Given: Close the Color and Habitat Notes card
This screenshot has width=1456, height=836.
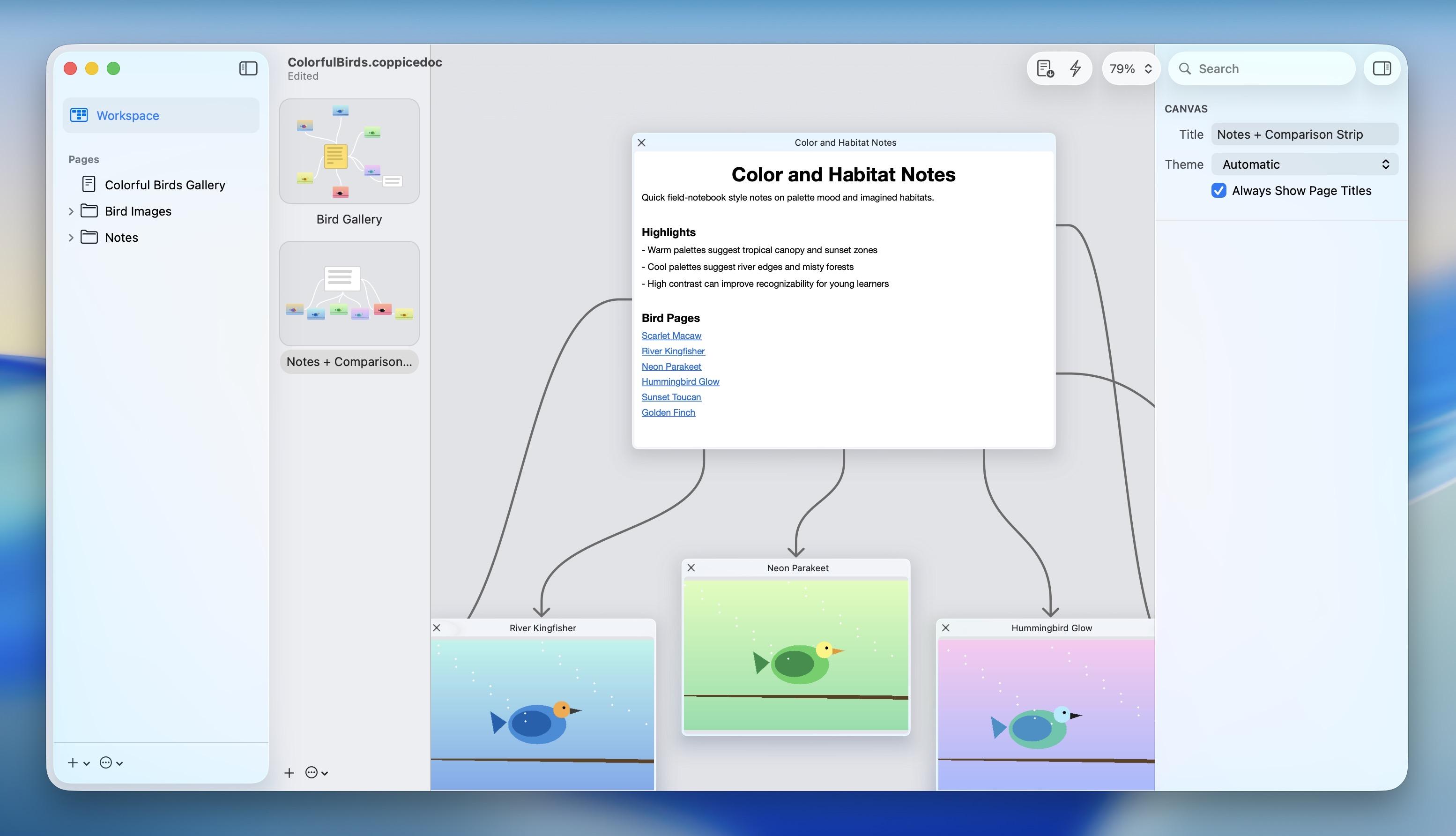Looking at the screenshot, I should (642, 142).
